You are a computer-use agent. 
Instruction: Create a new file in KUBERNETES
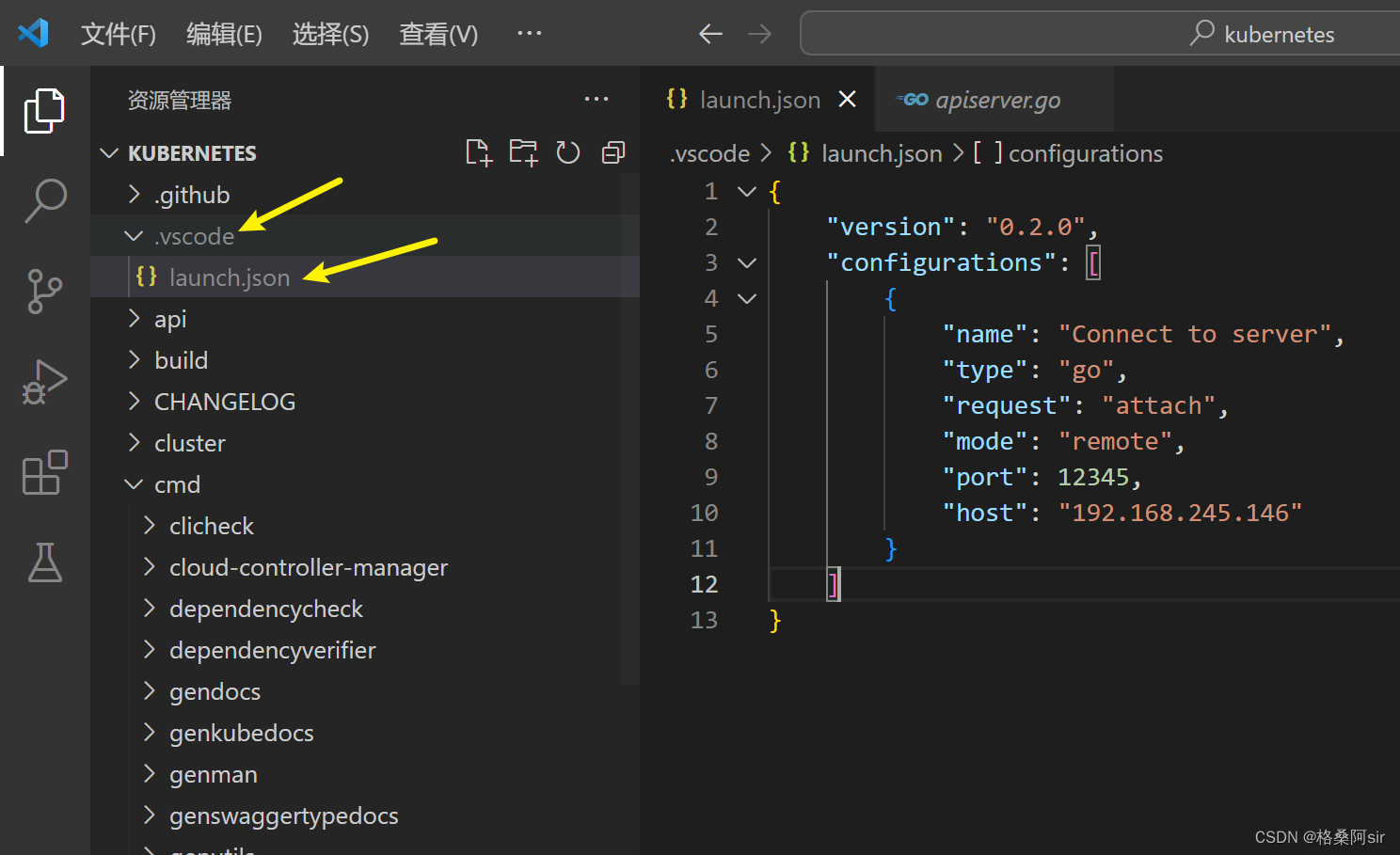tap(478, 152)
